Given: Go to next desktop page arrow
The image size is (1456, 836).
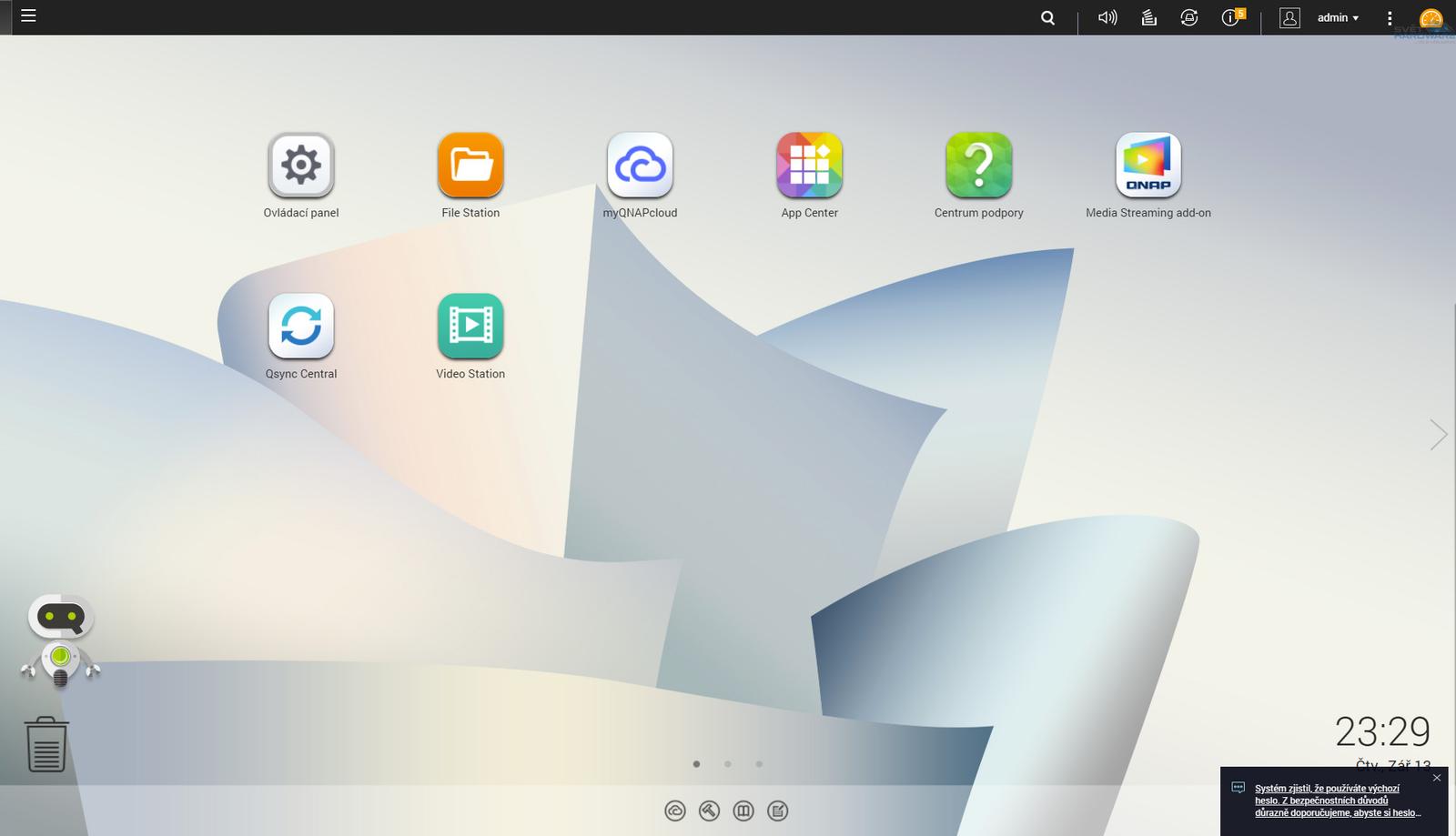Looking at the screenshot, I should (1438, 435).
